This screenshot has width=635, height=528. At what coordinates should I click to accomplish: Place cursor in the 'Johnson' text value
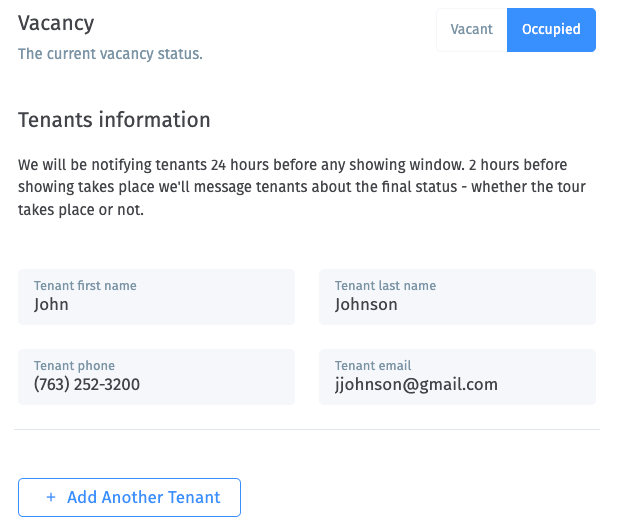(x=366, y=305)
